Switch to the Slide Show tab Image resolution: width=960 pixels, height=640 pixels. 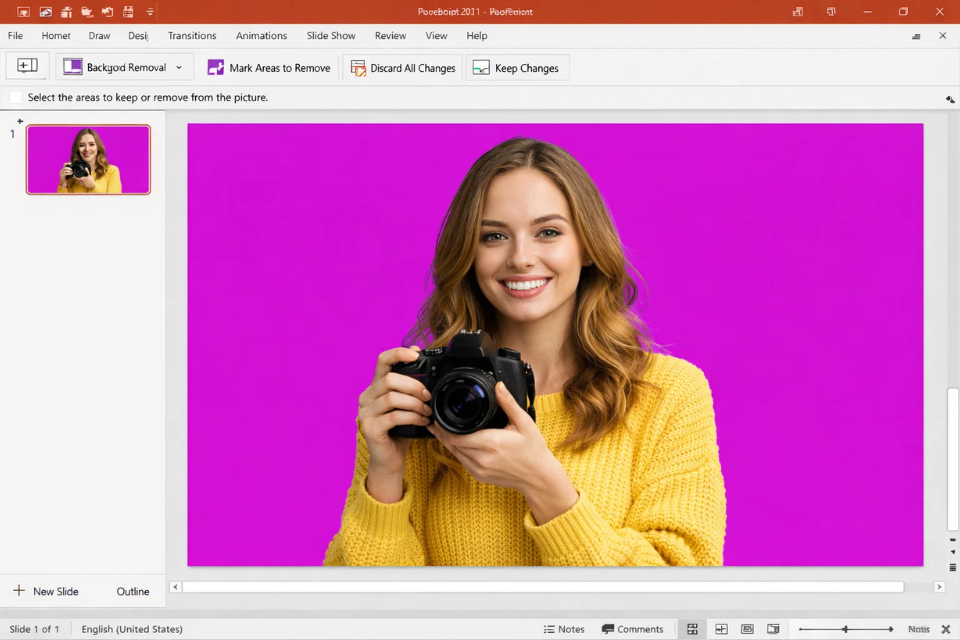(x=330, y=35)
